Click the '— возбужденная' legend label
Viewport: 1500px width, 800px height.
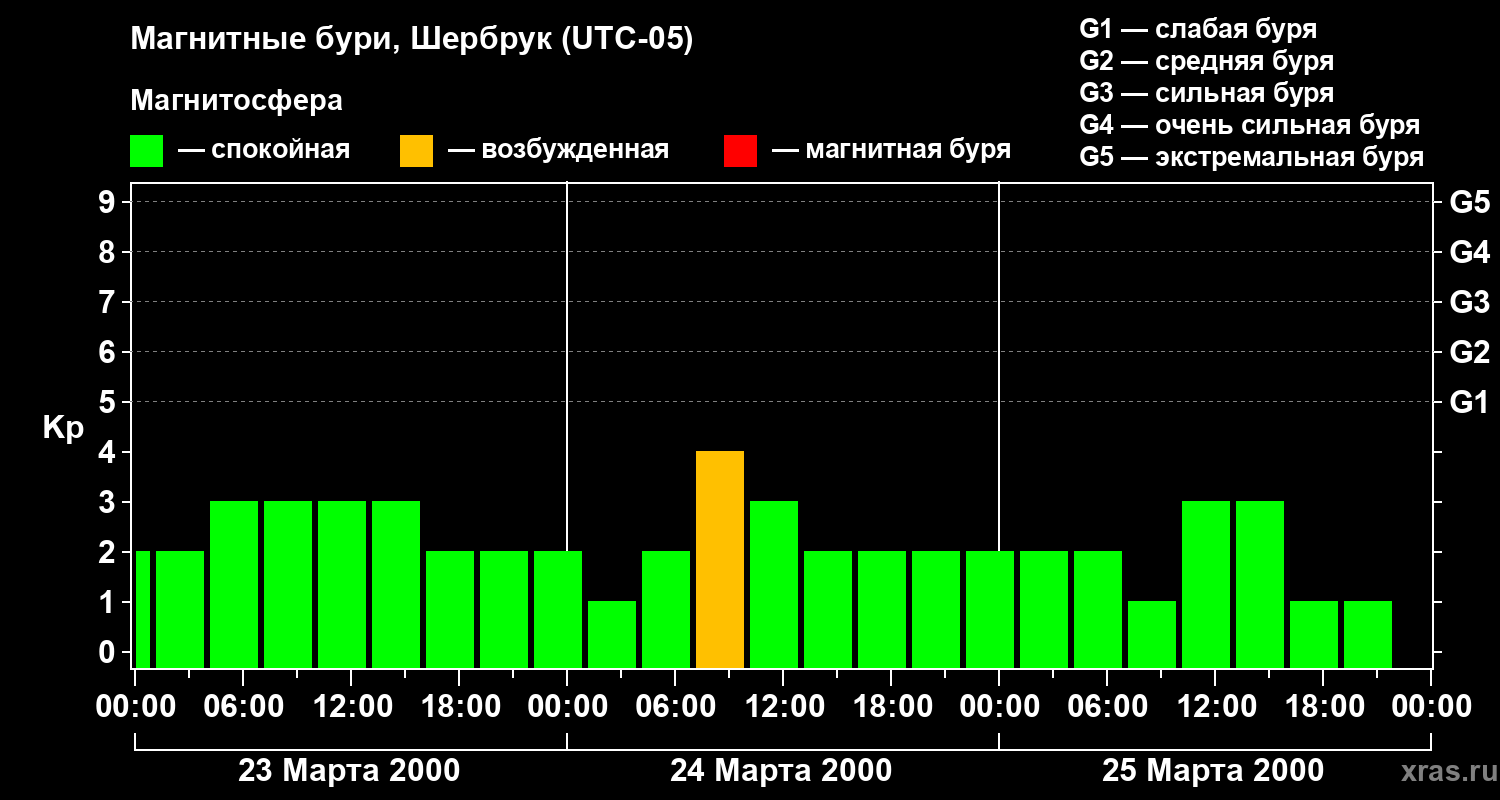tap(559, 150)
